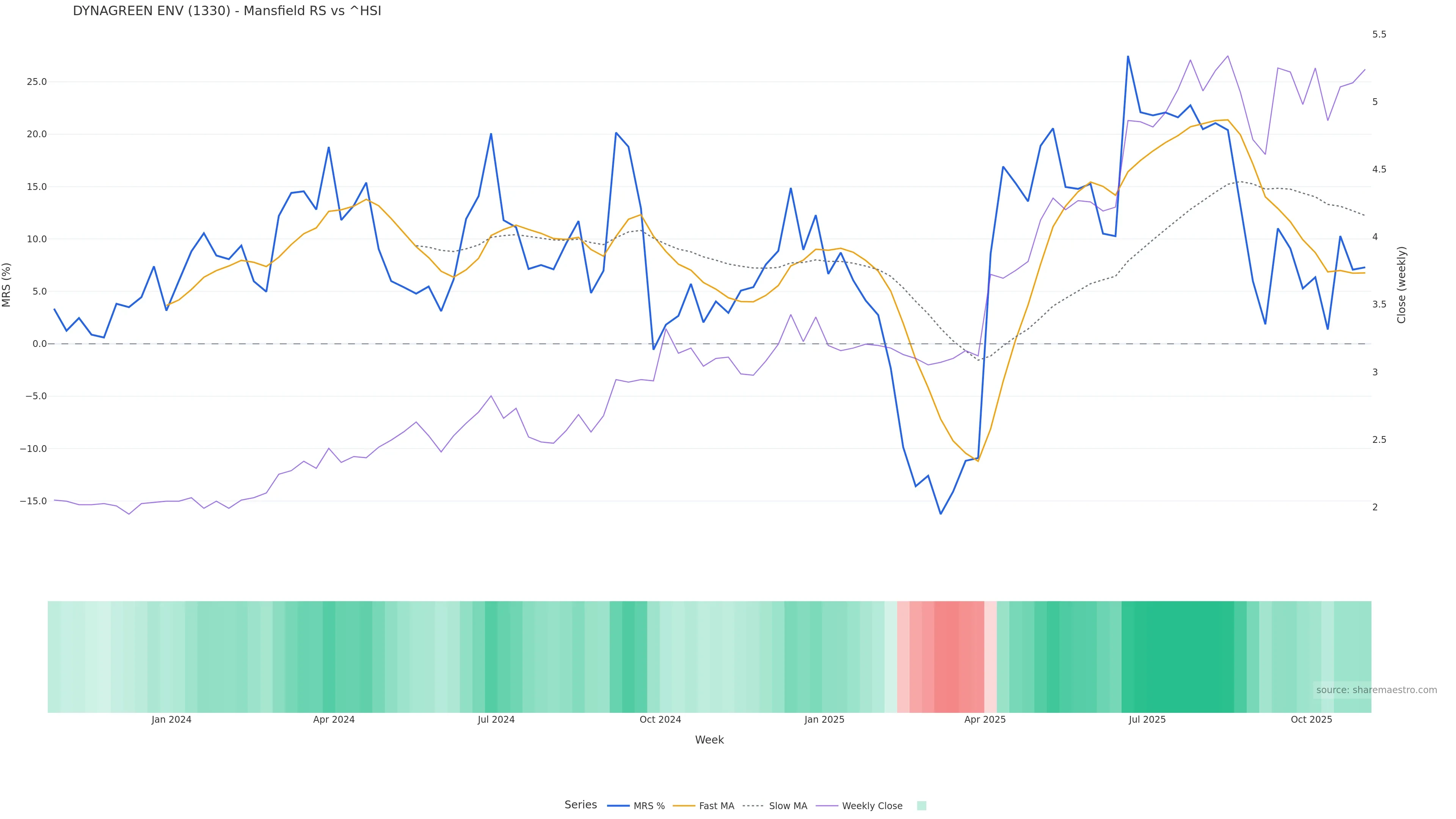Toggle the MRS % legend series
Viewport: 1456px width, 819px height.
[x=648, y=806]
